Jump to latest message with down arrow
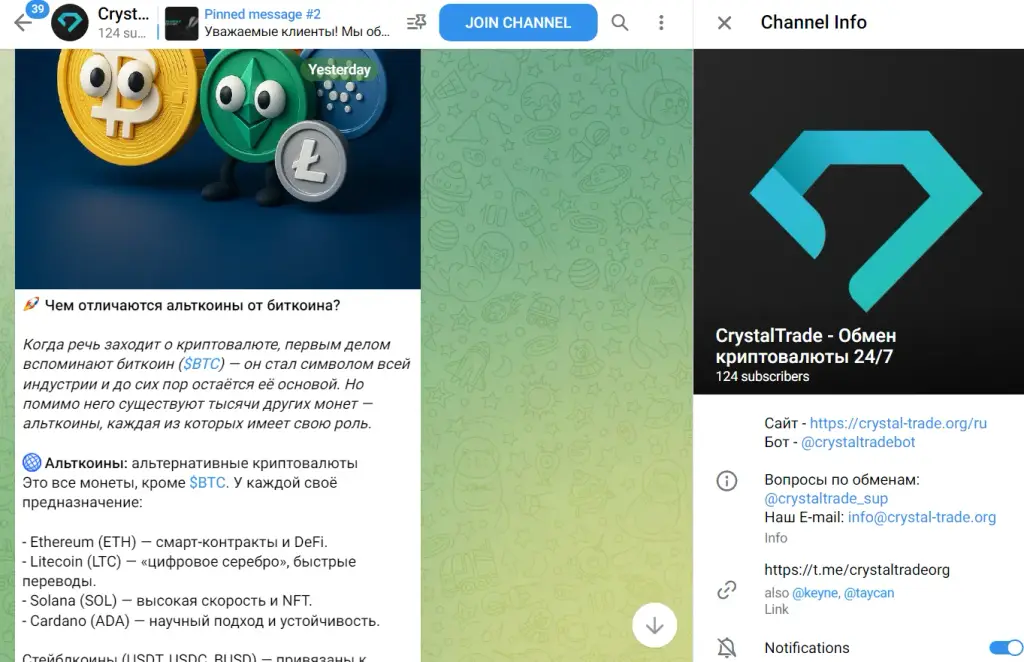 click(x=654, y=625)
